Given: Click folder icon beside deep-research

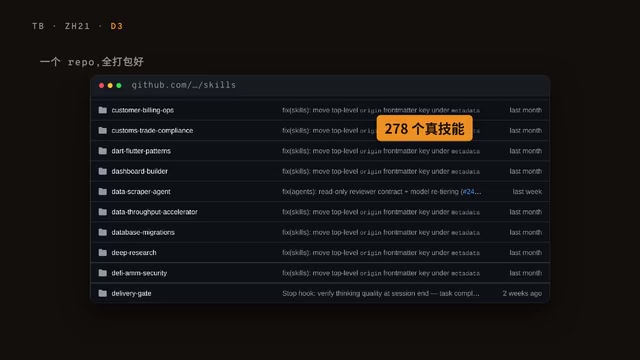Looking at the screenshot, I should pyautogui.click(x=102, y=253).
